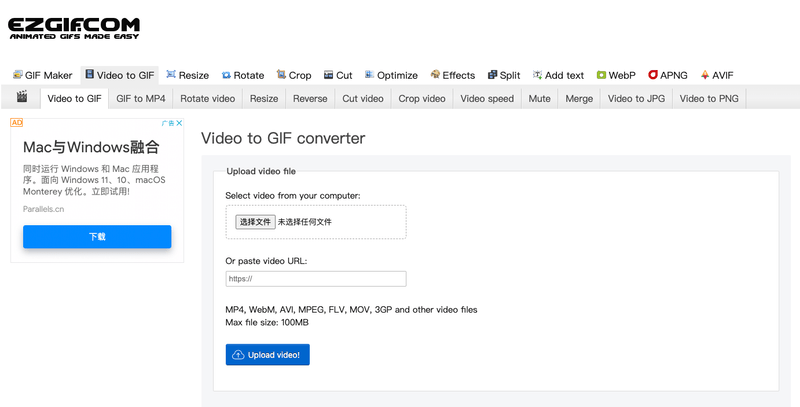Screen dimensions: 800x407
Task: Click the choose file button
Action: (255, 222)
